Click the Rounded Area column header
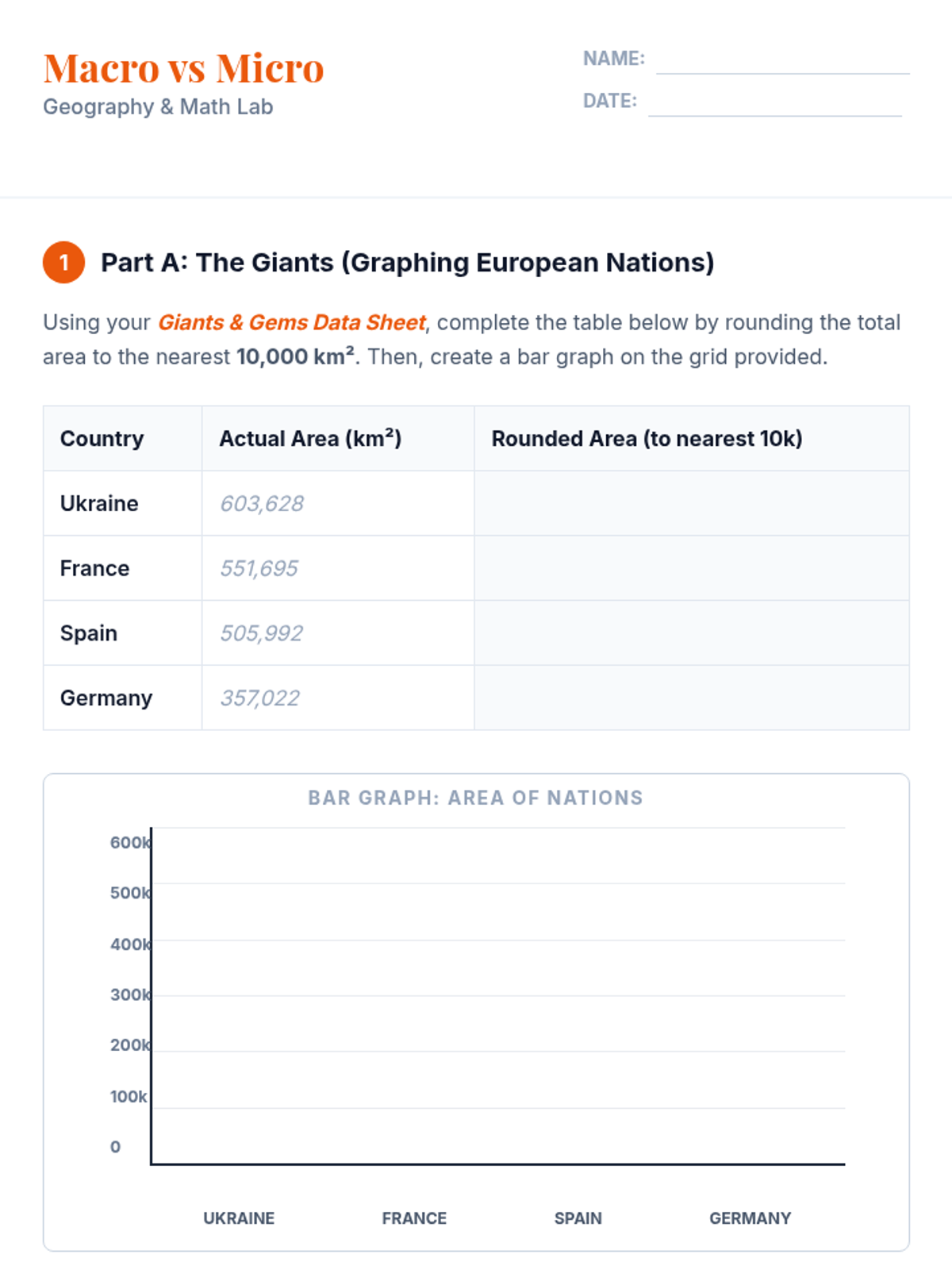This screenshot has height=1270, width=952. point(647,439)
